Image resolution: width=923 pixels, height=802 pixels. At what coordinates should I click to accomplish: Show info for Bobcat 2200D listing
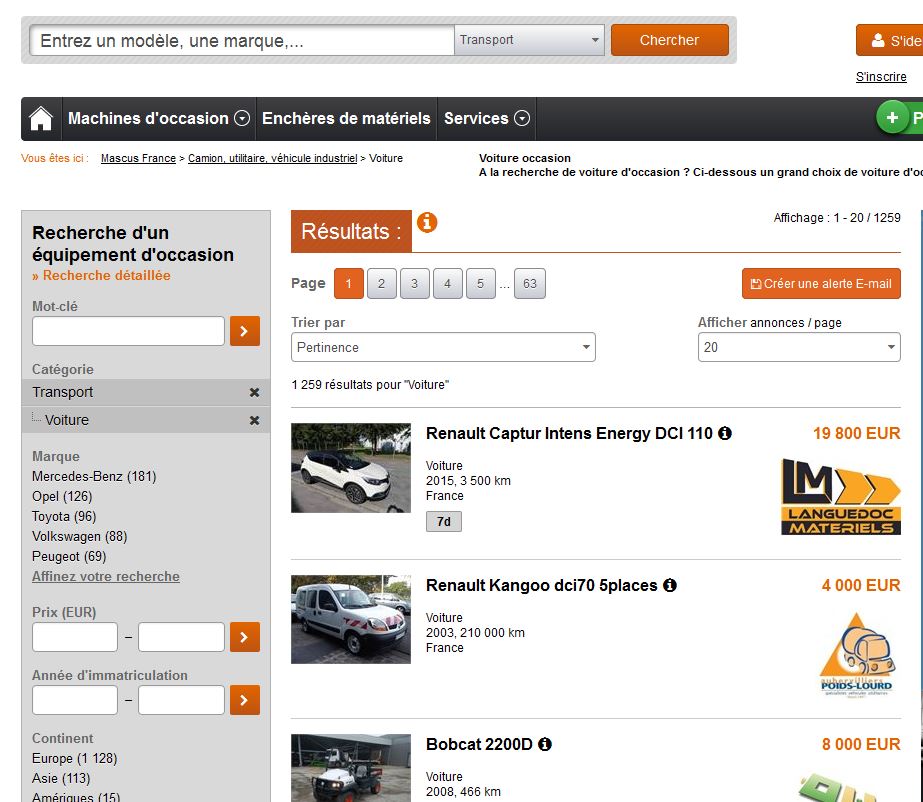pyautogui.click(x=545, y=744)
